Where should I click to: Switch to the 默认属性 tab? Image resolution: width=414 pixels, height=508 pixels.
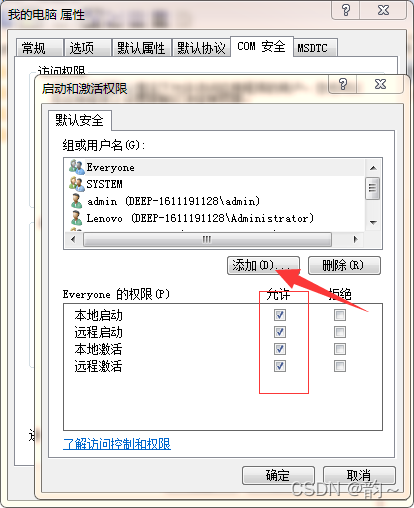pos(141,48)
